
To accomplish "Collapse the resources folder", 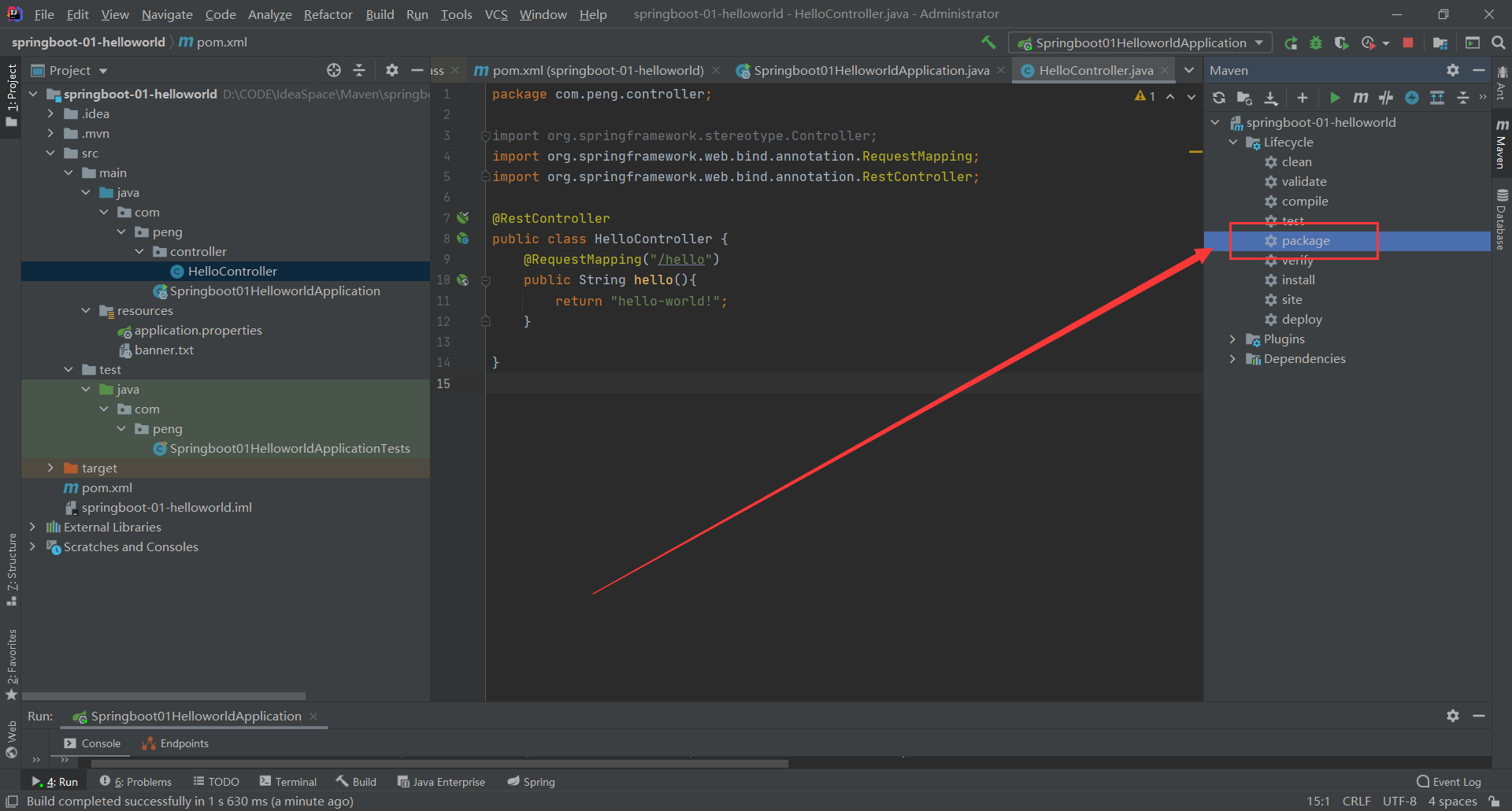I will pos(86,310).
